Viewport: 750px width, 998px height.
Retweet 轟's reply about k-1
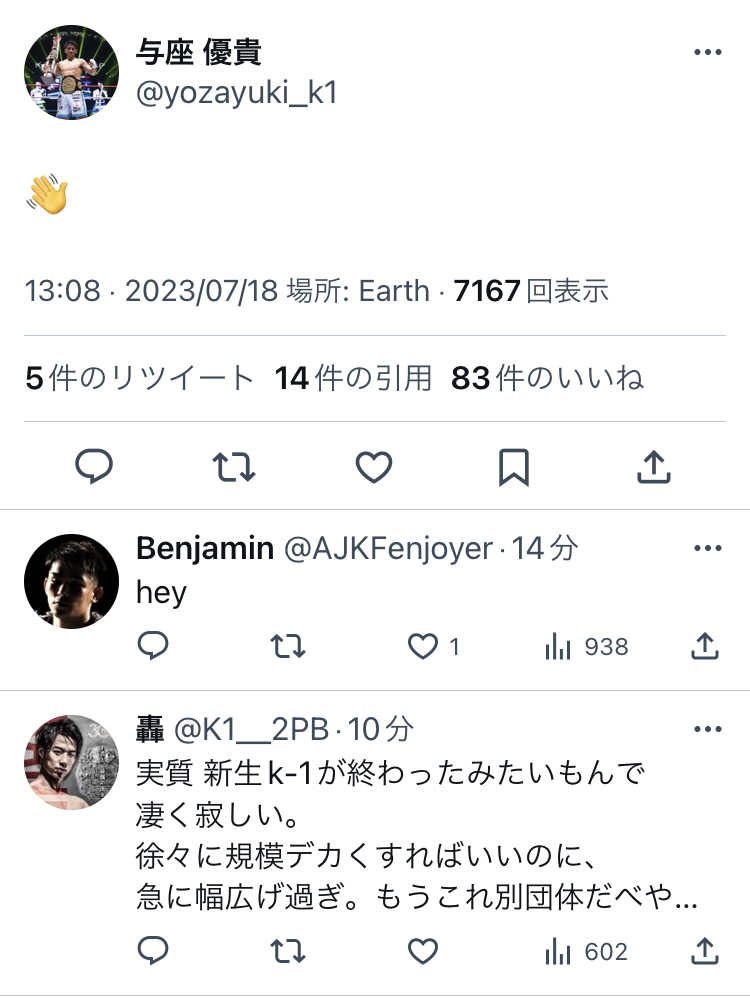point(288,951)
